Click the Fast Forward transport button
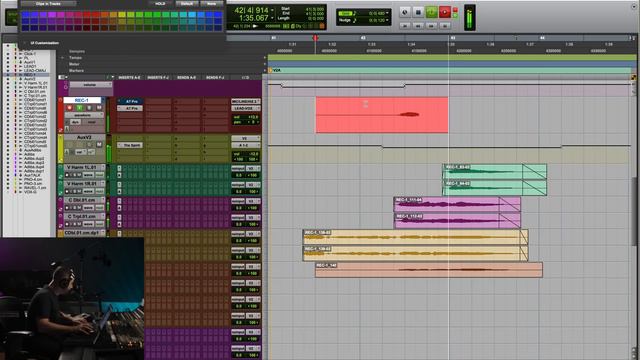The image size is (640, 360). pos(431,25)
